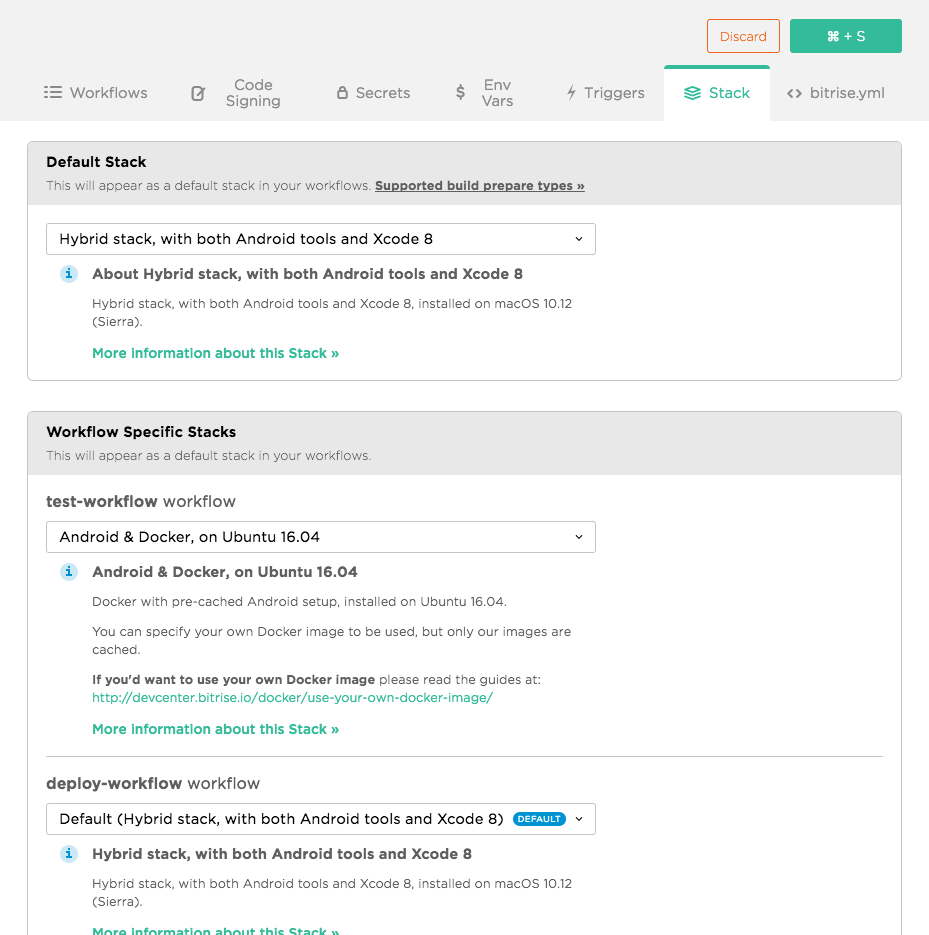Screen dimensions: 929x935
Task: Open the test-workflow stack dropdown
Action: (321, 537)
